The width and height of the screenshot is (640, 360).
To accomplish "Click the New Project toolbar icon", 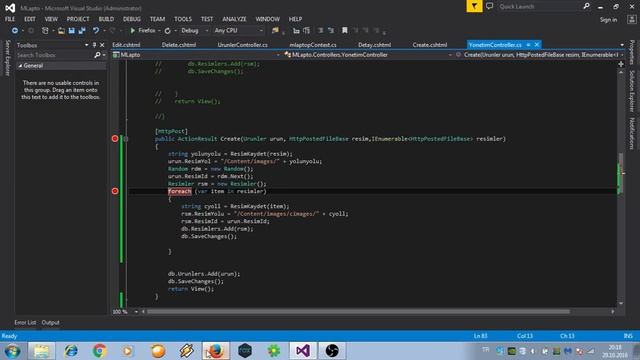I will pyautogui.click(x=45, y=31).
